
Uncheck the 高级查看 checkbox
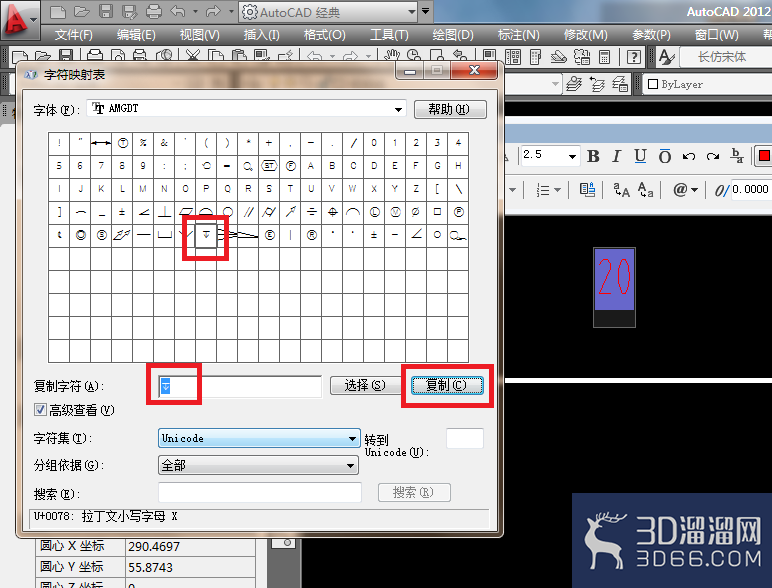pos(41,410)
